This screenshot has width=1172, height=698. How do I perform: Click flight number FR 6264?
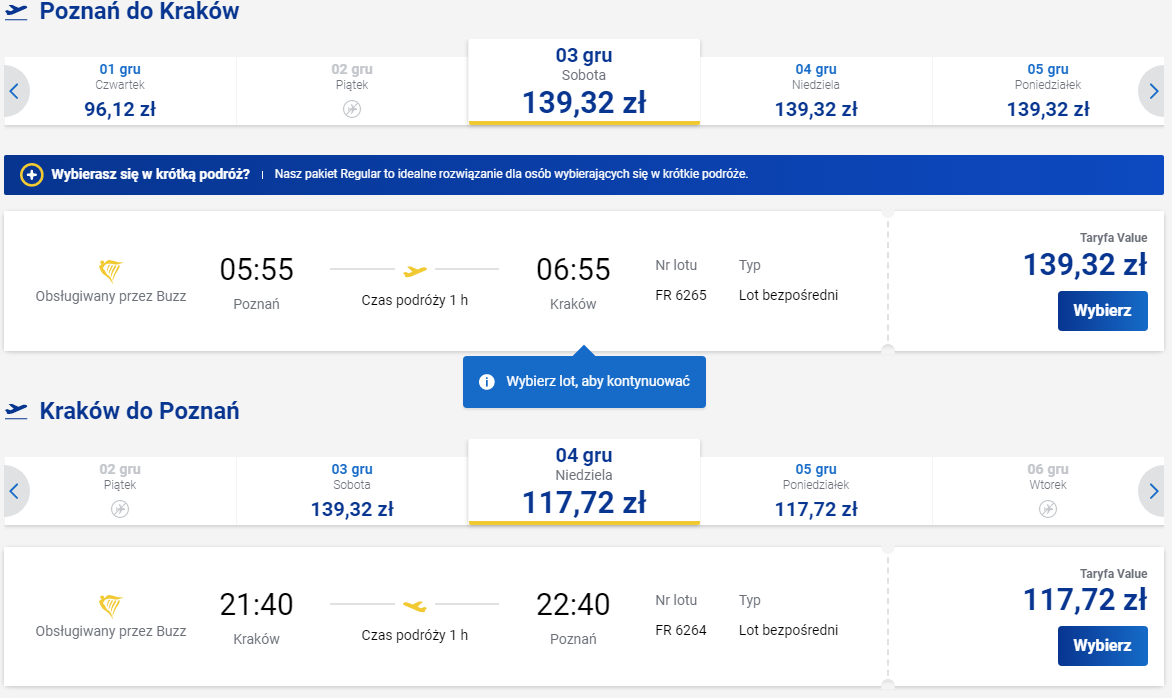[681, 630]
